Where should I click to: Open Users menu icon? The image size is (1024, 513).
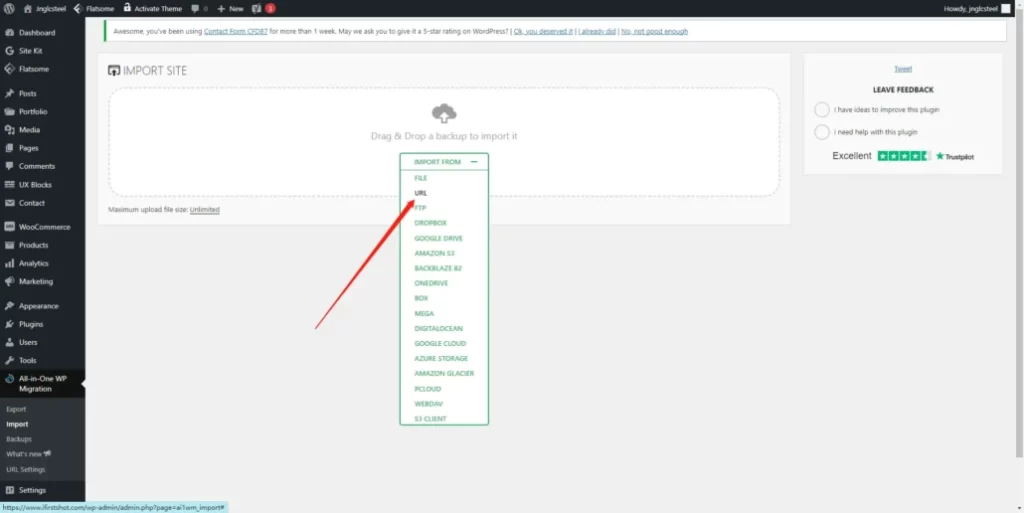(9, 343)
